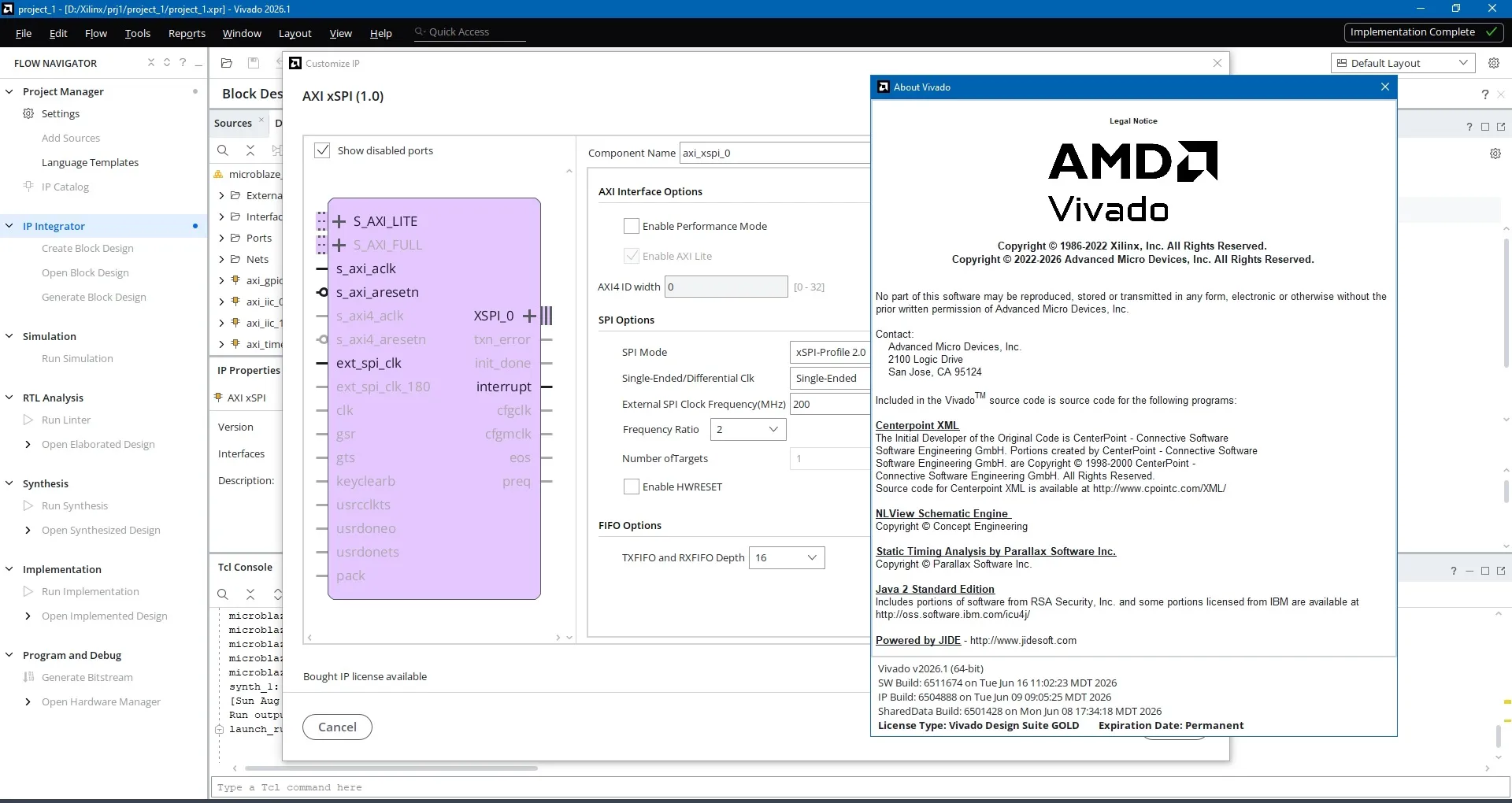Minimize the Flow Navigator panel
Screen dimensions: 1512x803
tap(198, 63)
